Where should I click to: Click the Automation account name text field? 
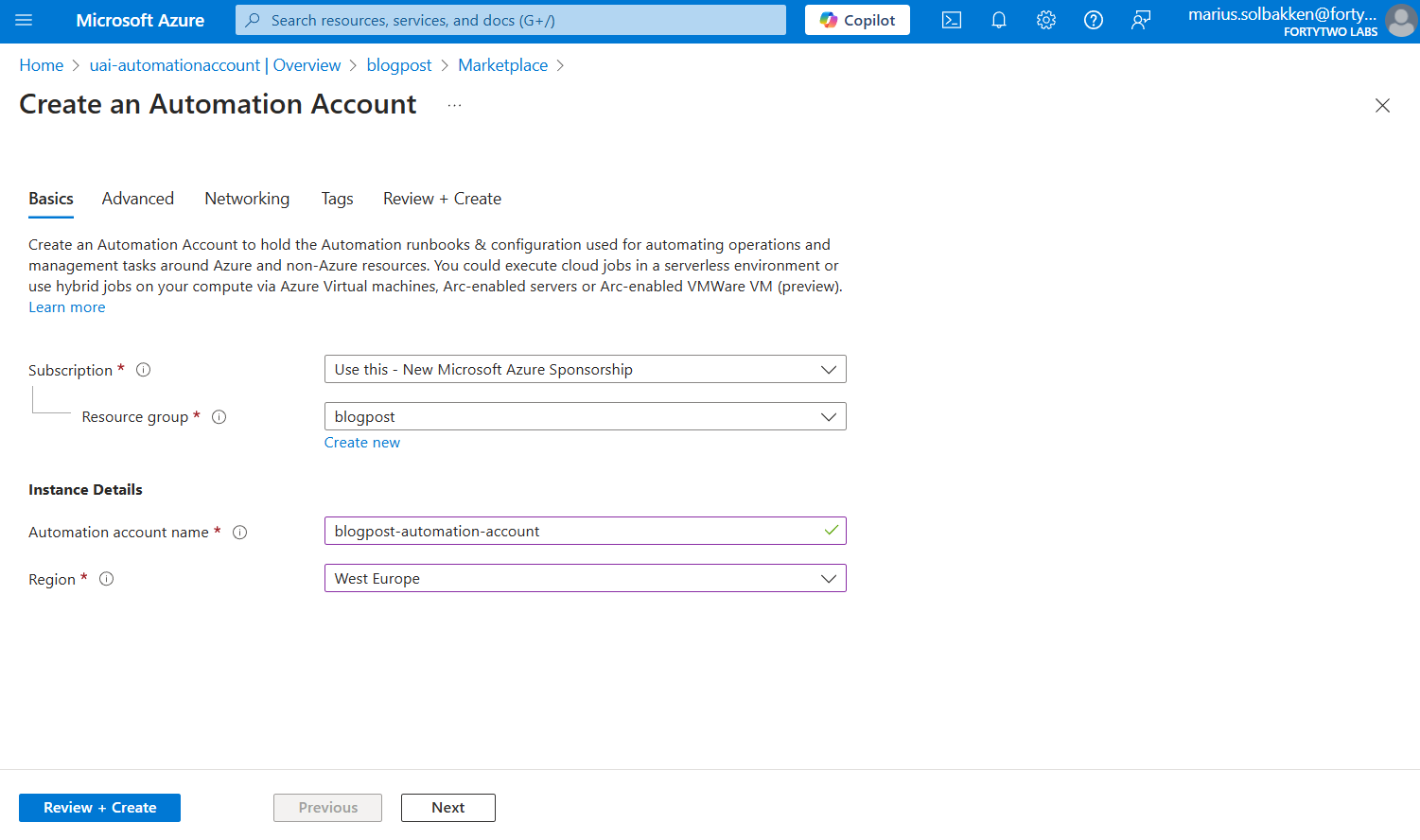[572, 532]
